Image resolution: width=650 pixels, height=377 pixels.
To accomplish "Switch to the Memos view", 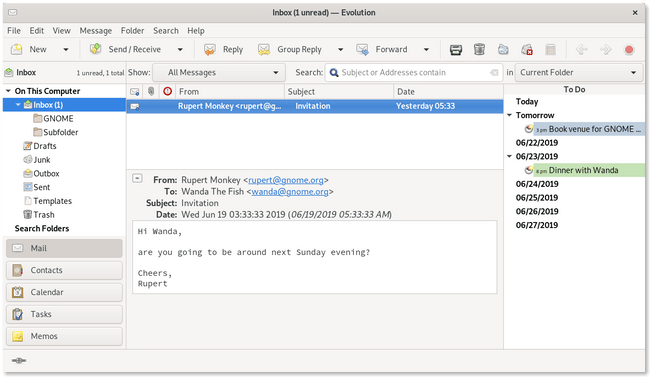I will coord(64,336).
